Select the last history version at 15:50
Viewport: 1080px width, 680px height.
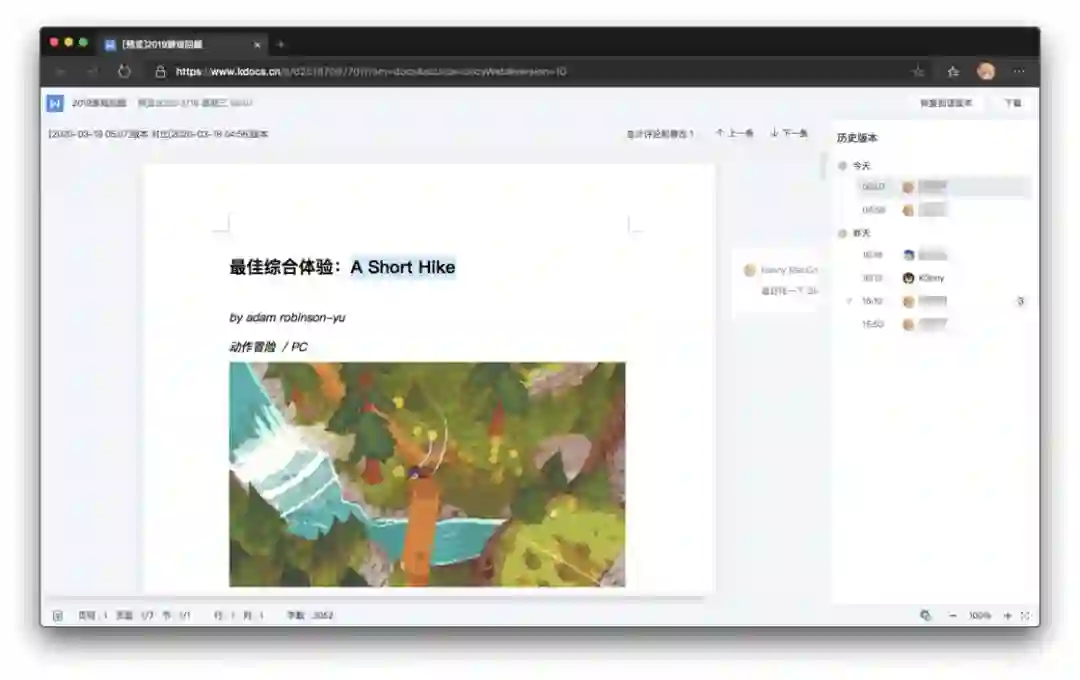pyautogui.click(x=944, y=324)
